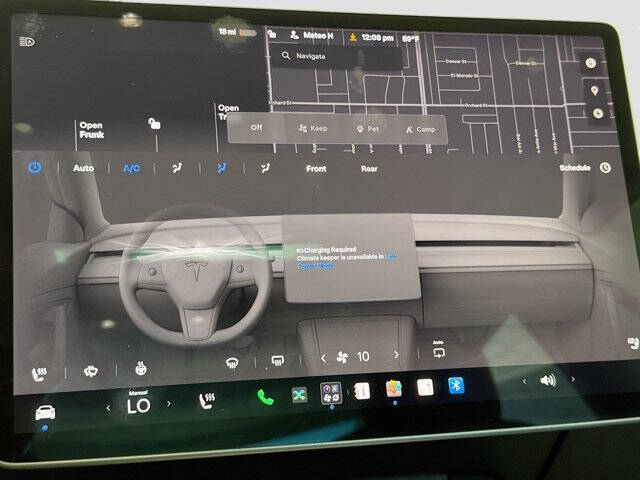This screenshot has width=640, height=480.
Task: Tap the passenger seat heater icon at the screen edge
Action: click(633, 344)
